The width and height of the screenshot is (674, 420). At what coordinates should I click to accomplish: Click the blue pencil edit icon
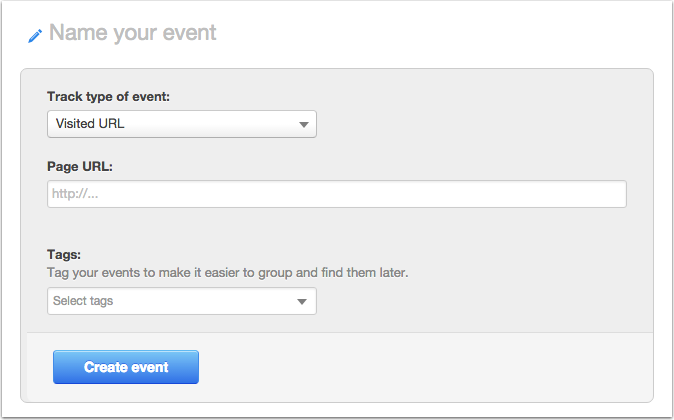(35, 36)
